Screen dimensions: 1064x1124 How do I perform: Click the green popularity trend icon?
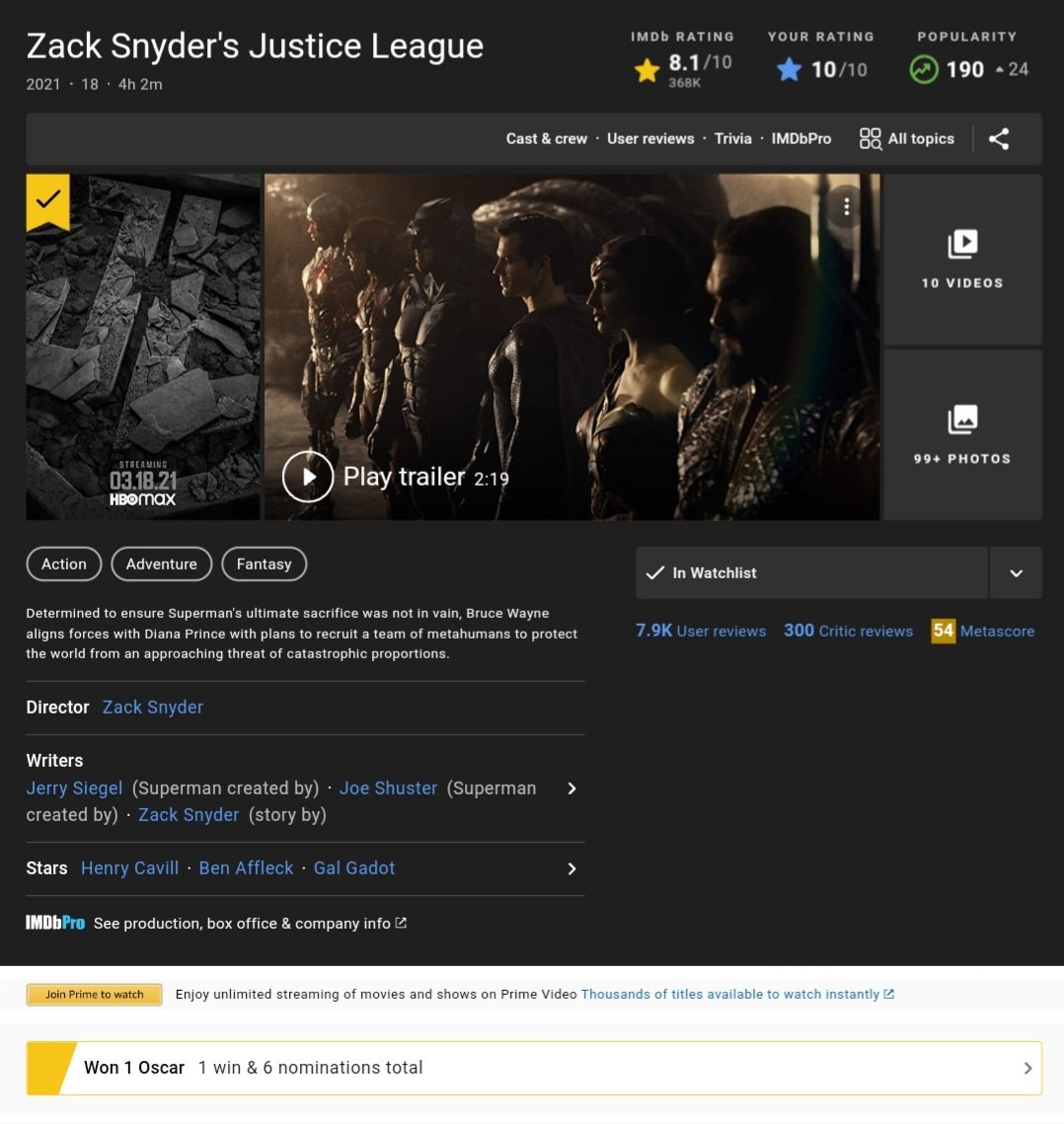[924, 69]
